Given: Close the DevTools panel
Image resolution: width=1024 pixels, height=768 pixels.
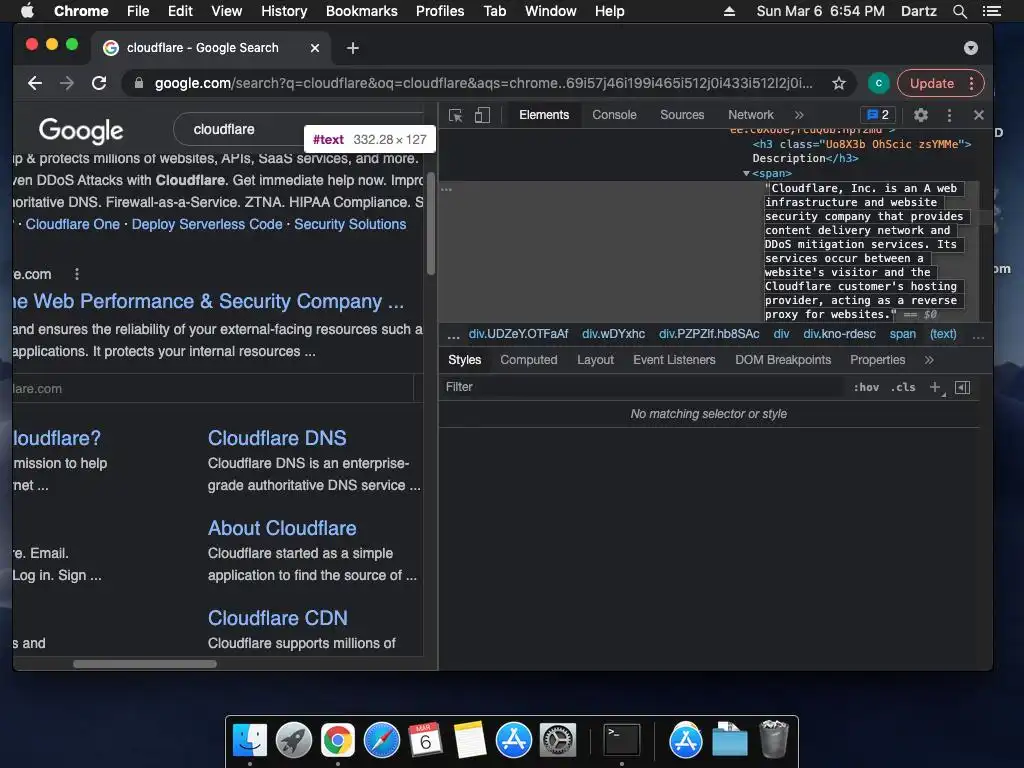Looking at the screenshot, I should click(x=978, y=115).
